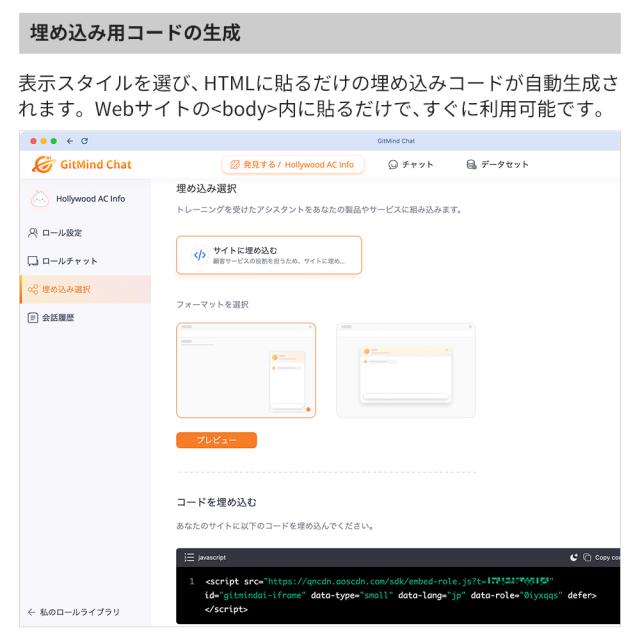Viewport: 640px width, 640px height.
Task: Toggle dark mode icon in code block
Action: pyautogui.click(x=574, y=557)
